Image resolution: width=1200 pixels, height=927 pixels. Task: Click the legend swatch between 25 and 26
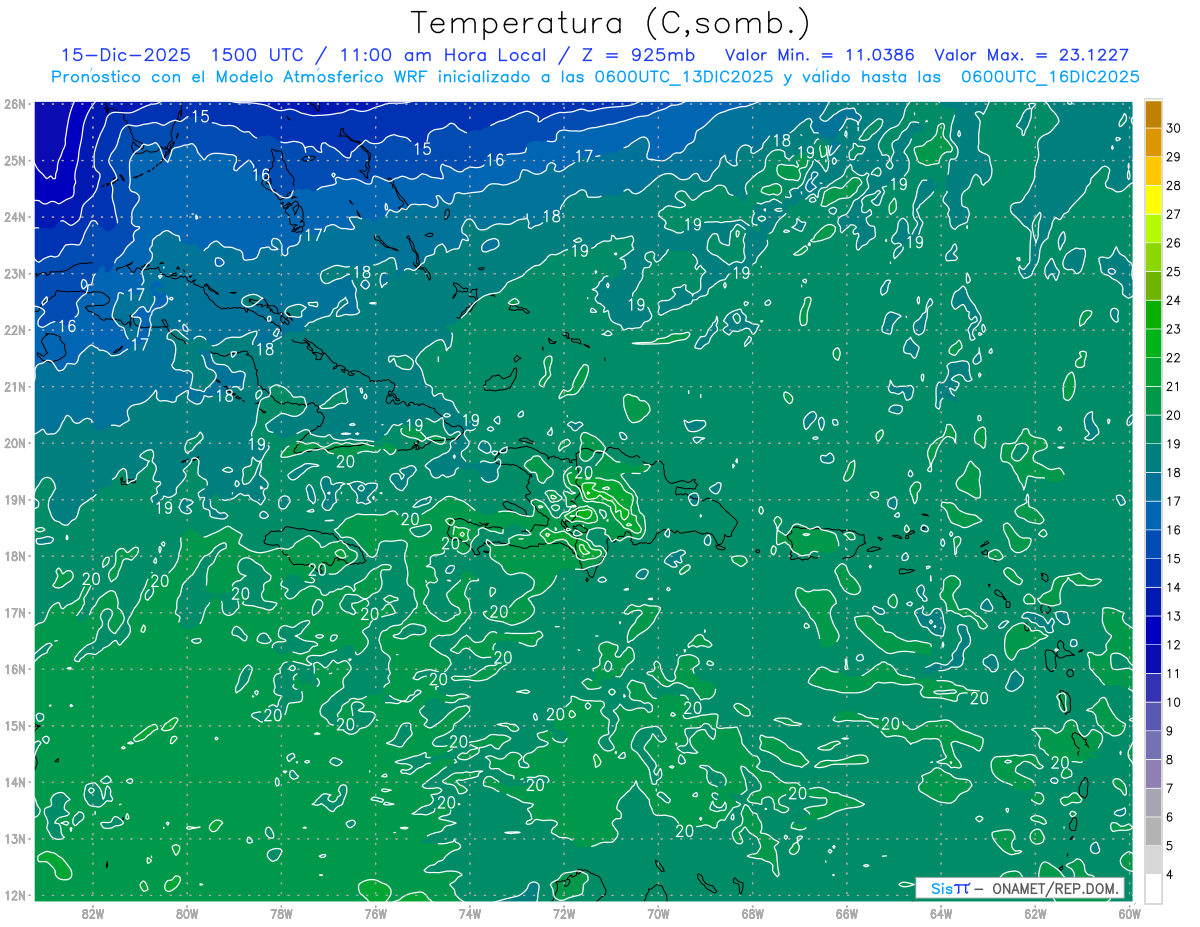pyautogui.click(x=1153, y=258)
